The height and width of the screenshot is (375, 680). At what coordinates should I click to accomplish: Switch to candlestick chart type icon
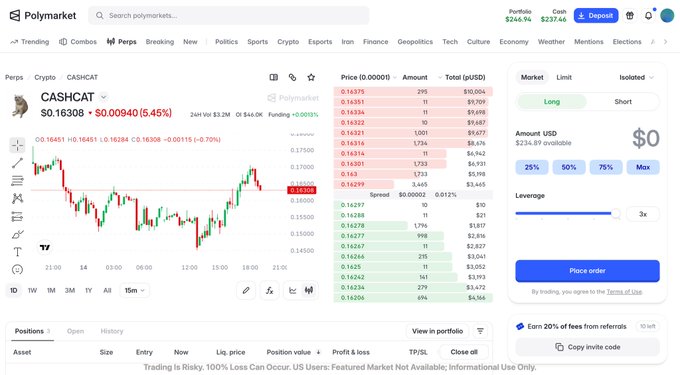pos(309,290)
